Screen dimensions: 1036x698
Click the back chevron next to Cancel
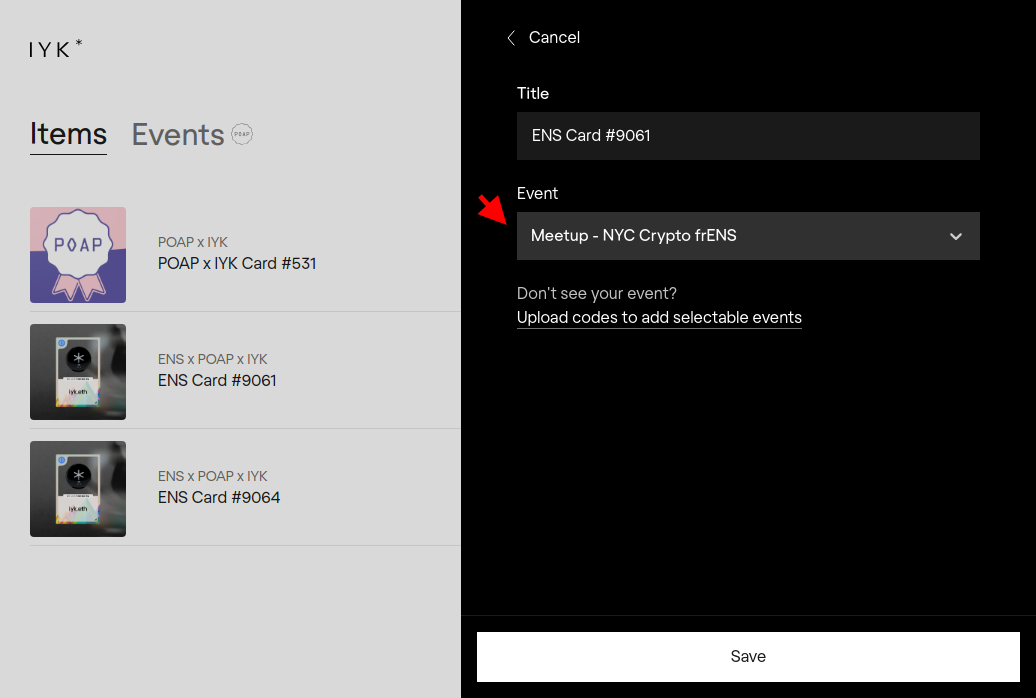(x=511, y=38)
